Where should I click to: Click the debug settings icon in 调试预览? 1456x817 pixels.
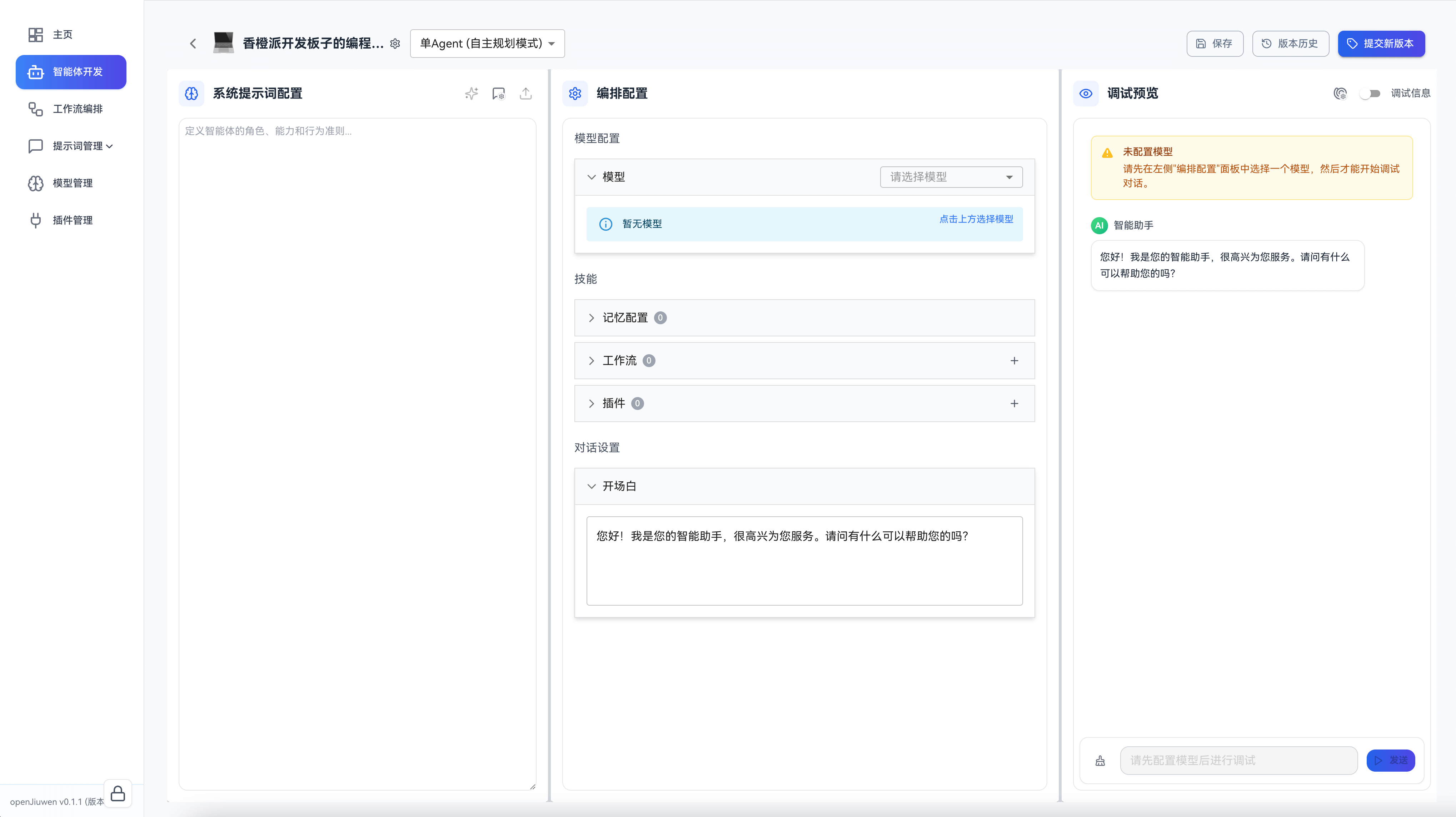(x=1341, y=93)
